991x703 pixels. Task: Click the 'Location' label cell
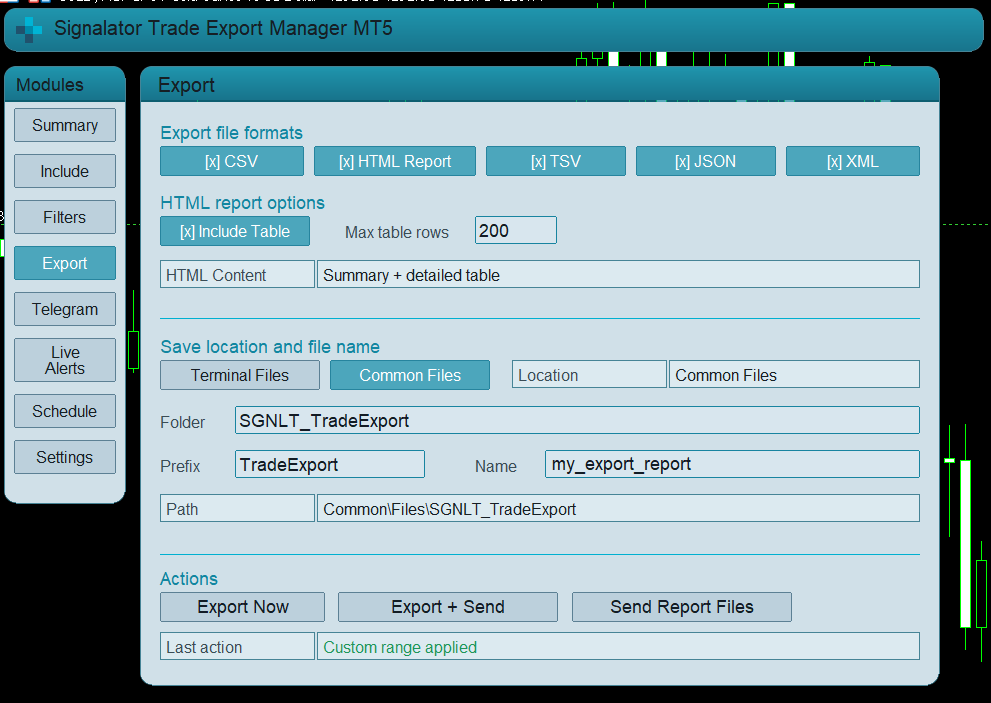pyautogui.click(x=590, y=374)
